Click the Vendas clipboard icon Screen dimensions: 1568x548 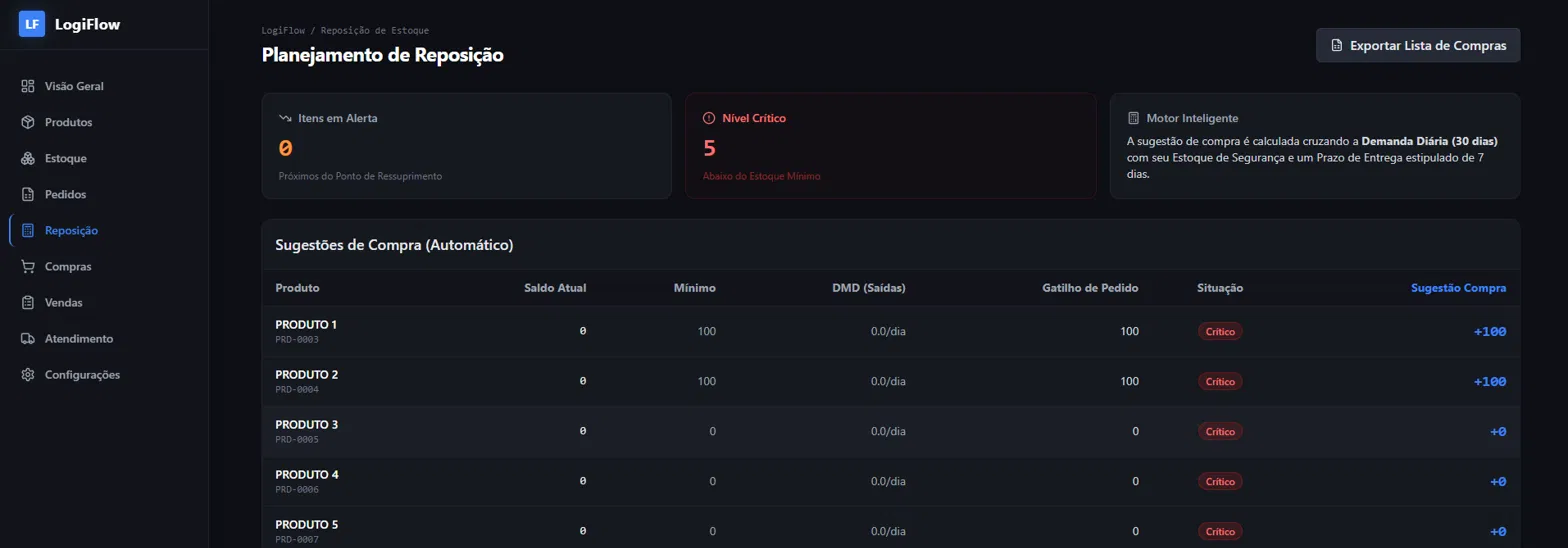click(28, 303)
